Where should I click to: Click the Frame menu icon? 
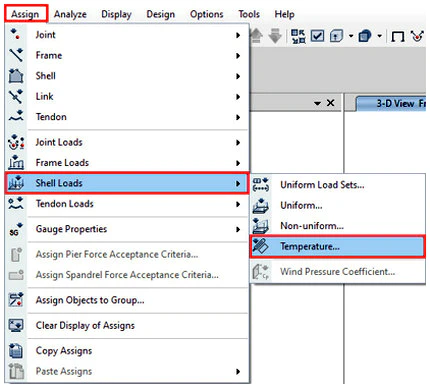[16, 55]
